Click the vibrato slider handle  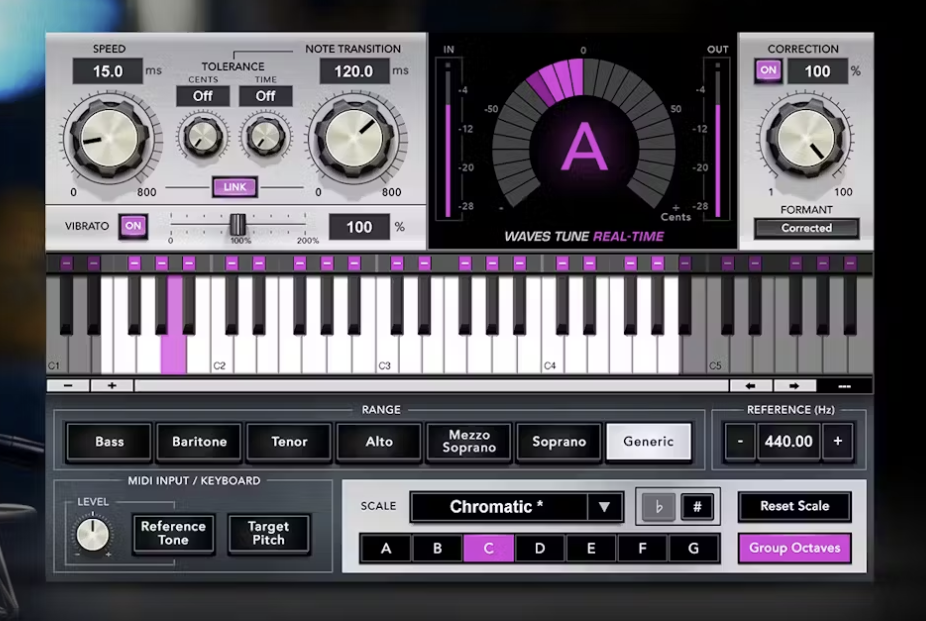[237, 224]
